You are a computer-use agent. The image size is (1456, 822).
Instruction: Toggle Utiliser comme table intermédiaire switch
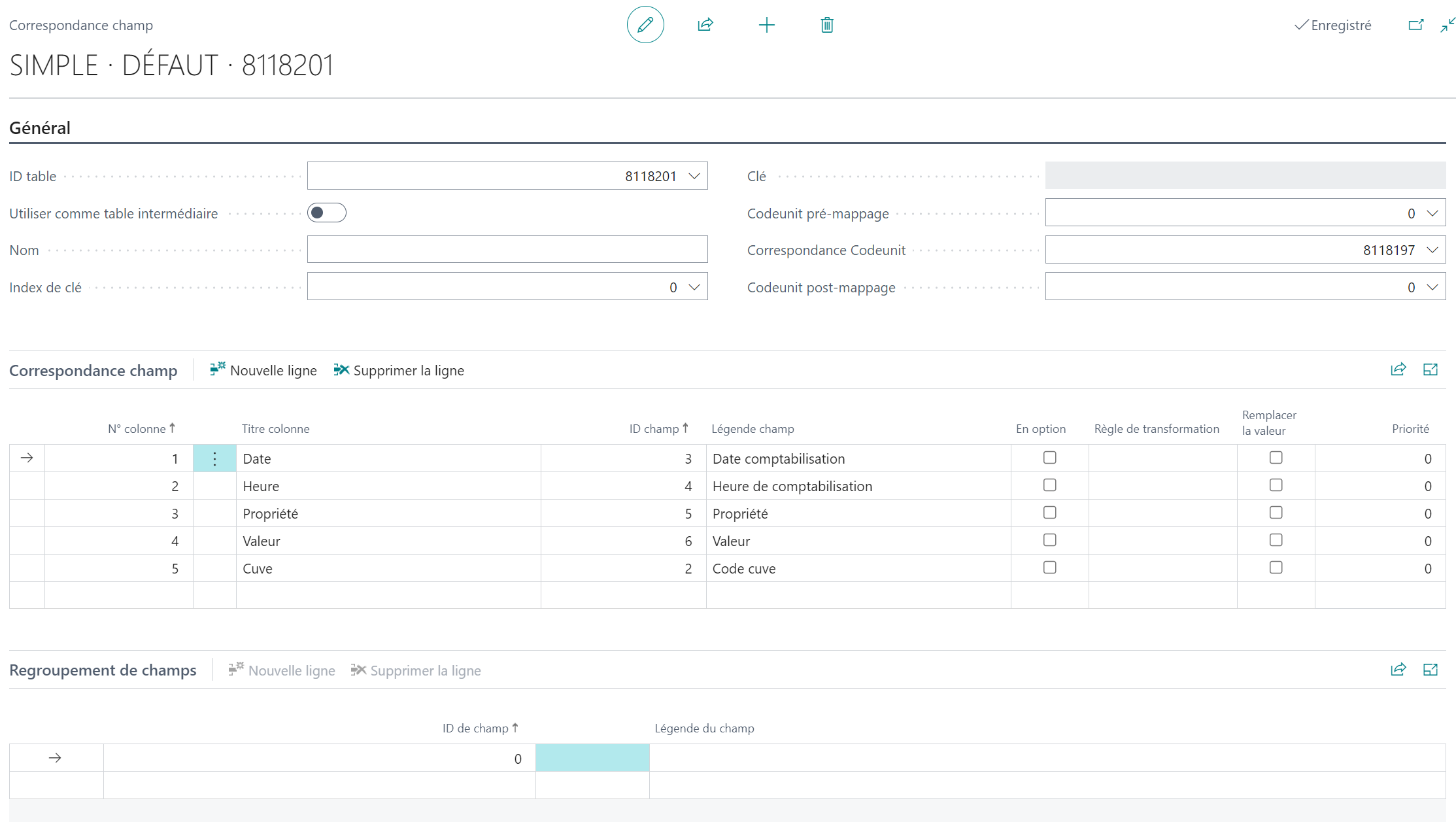[x=327, y=213]
